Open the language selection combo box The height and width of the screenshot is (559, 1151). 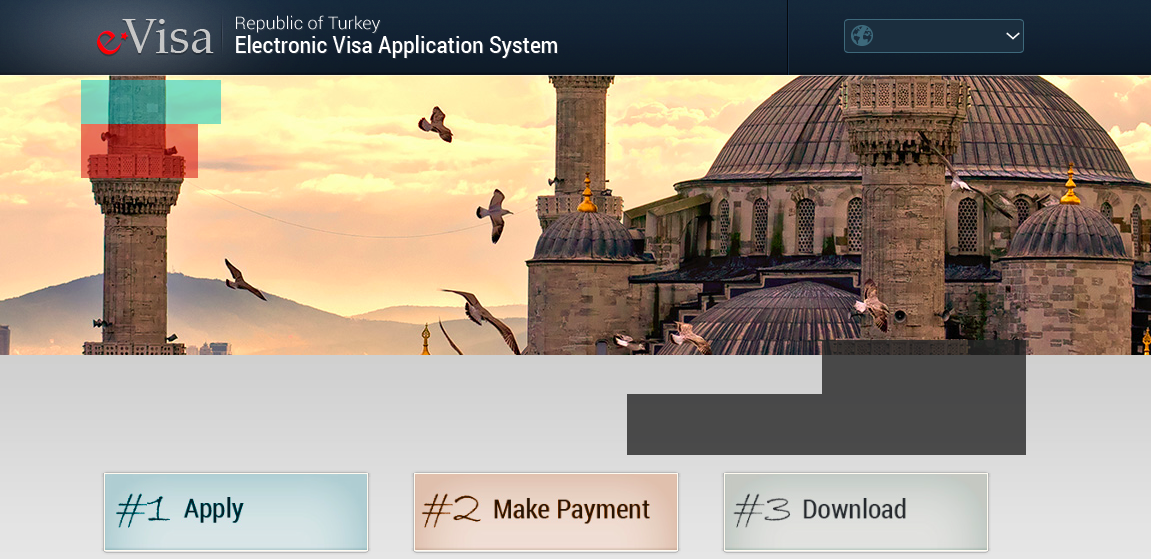coord(934,36)
